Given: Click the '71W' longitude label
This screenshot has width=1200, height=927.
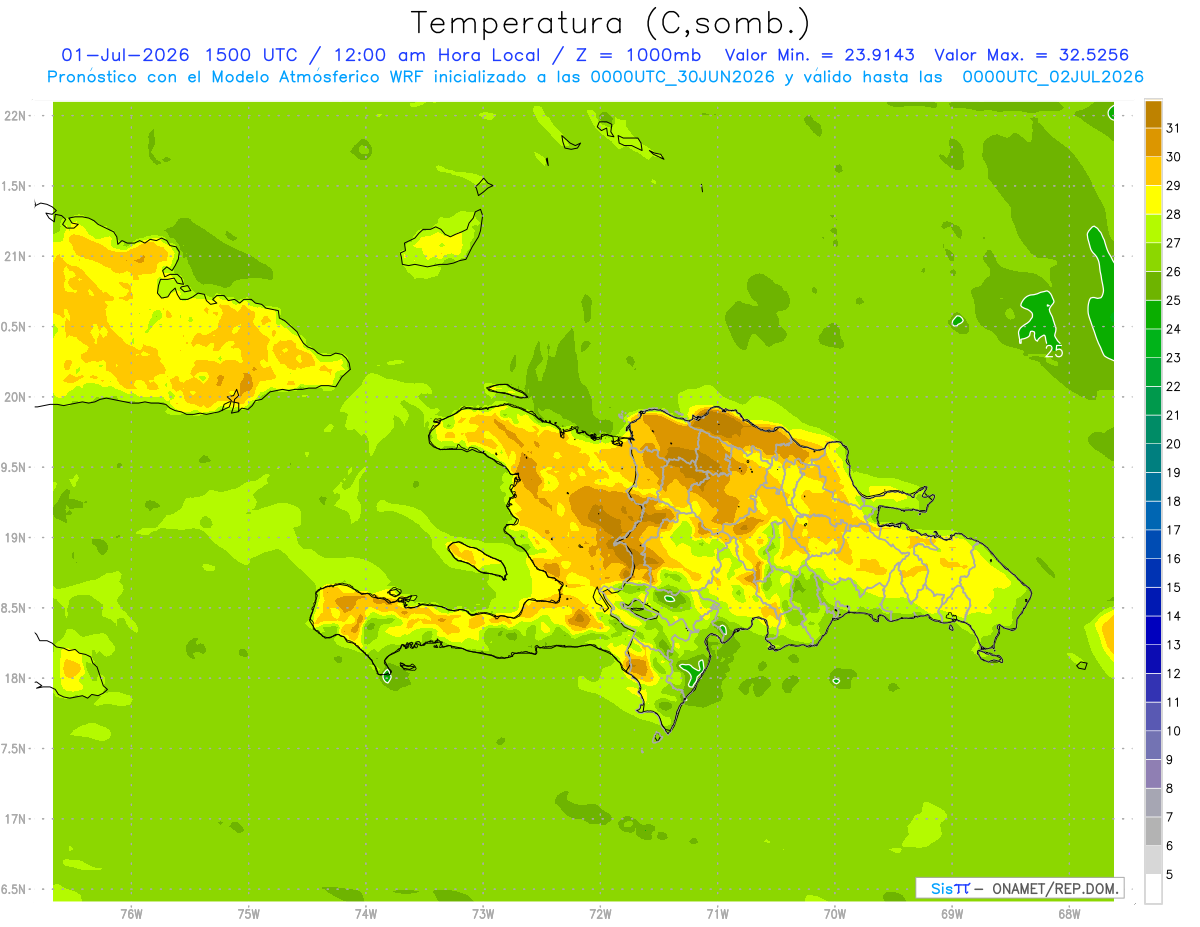Looking at the screenshot, I should click(x=717, y=914).
